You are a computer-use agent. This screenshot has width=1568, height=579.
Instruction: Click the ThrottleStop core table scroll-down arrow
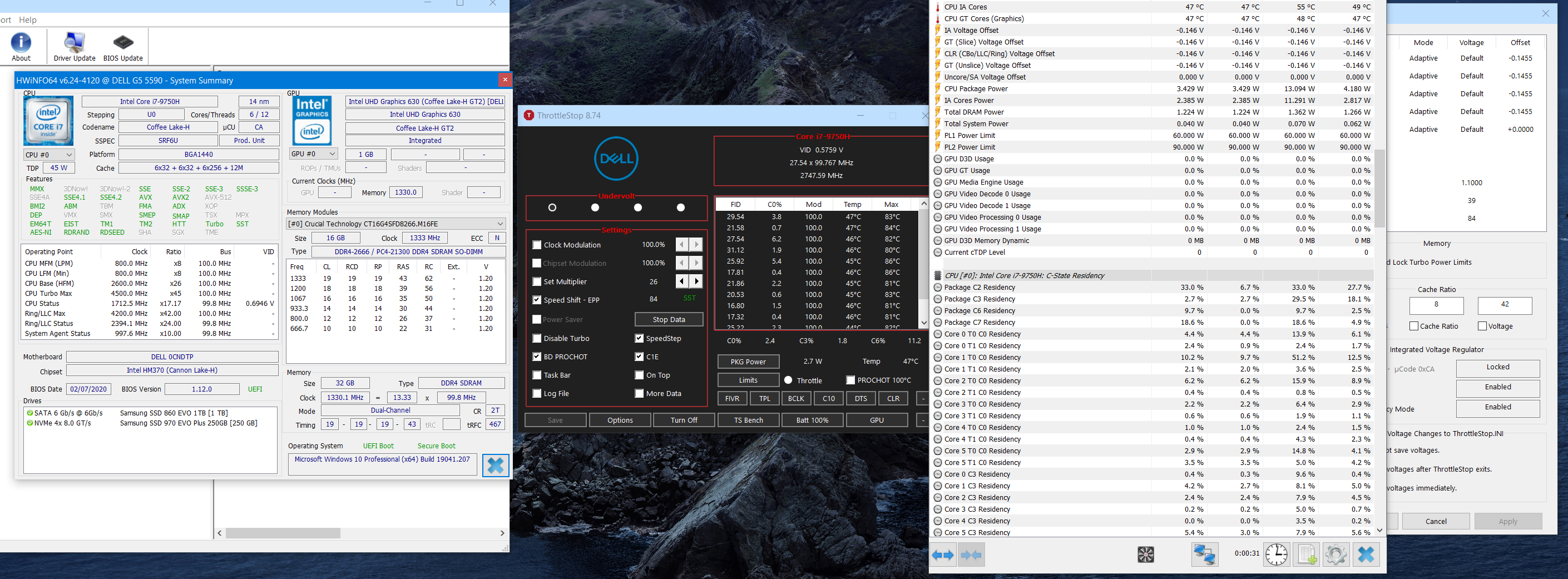[923, 323]
